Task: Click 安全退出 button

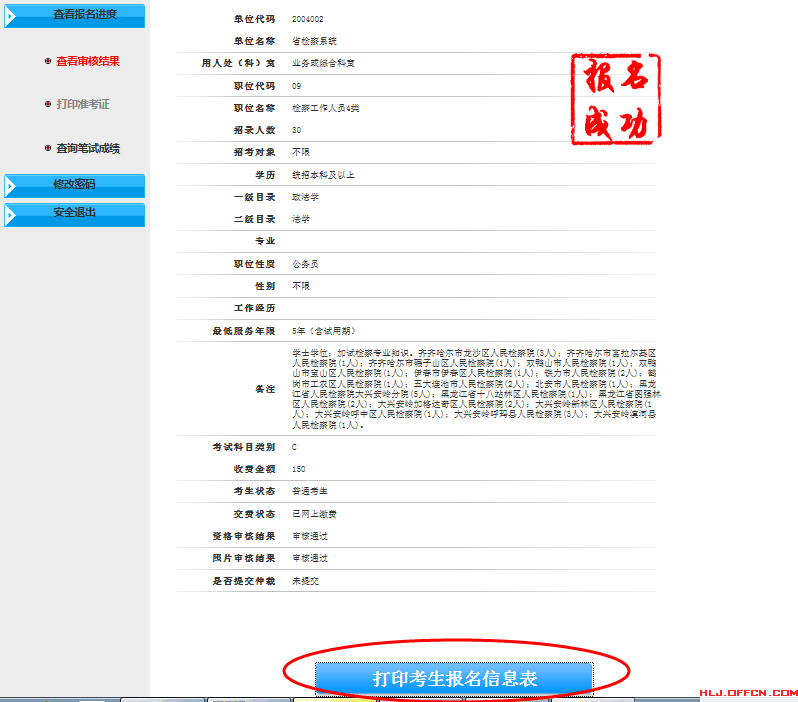Action: point(74,215)
